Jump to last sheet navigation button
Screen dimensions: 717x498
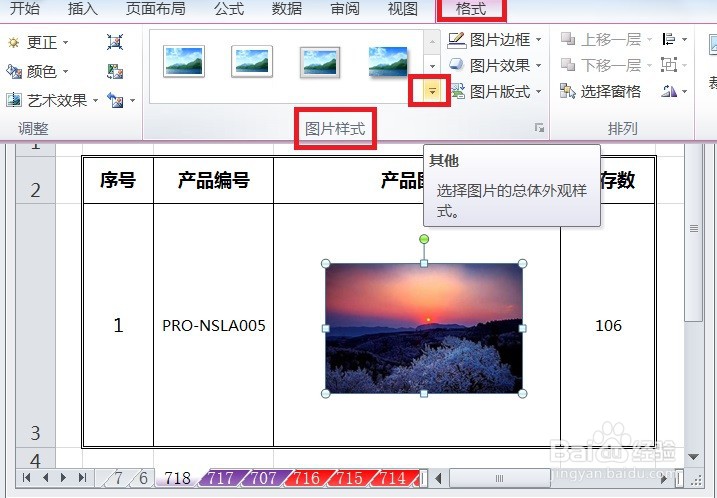pyautogui.click(x=82, y=478)
